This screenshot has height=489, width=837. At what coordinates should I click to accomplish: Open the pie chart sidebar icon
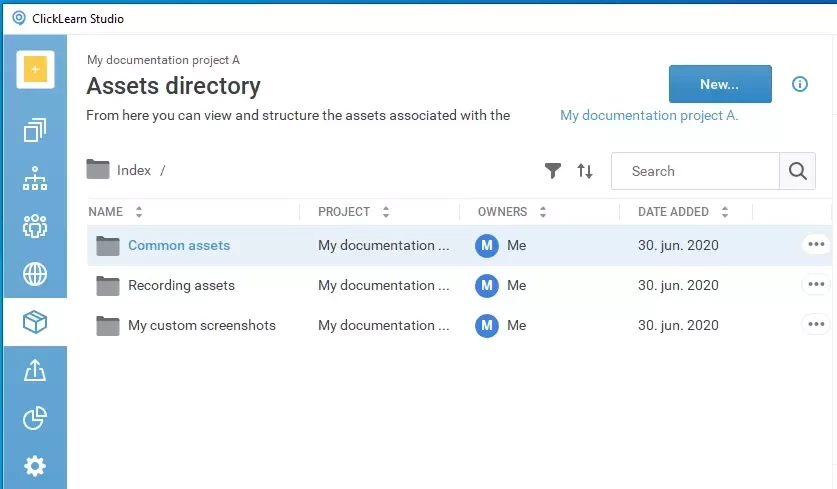pyautogui.click(x=35, y=418)
